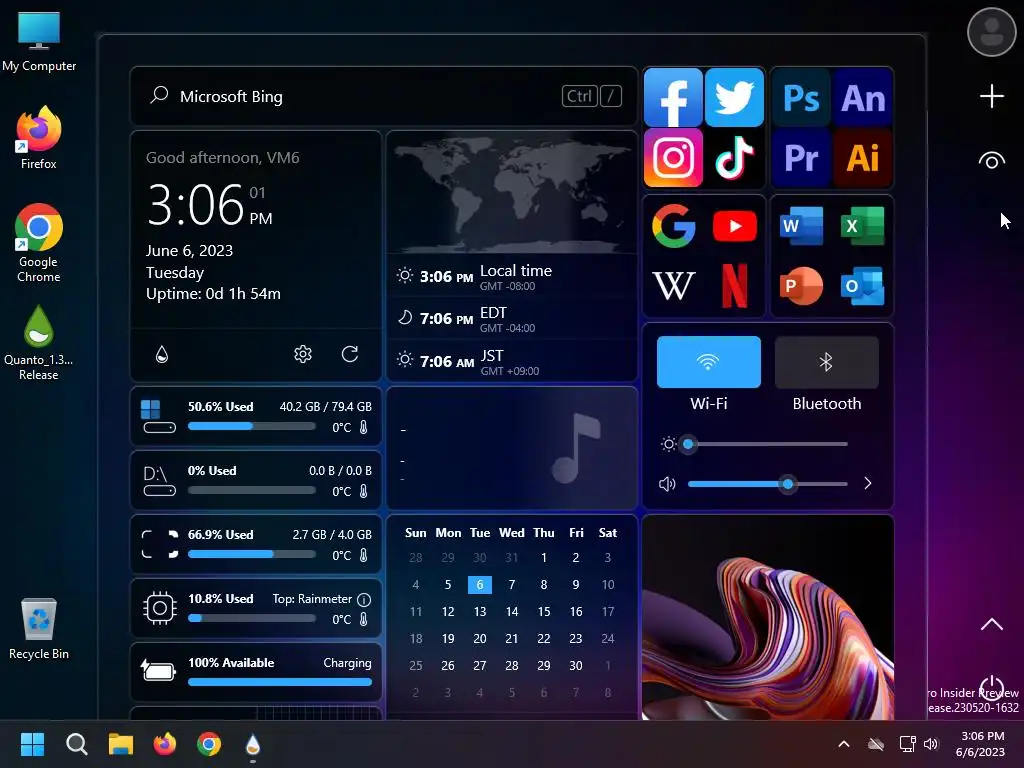
Task: Open the TikTok shortcut
Action: click(x=734, y=157)
